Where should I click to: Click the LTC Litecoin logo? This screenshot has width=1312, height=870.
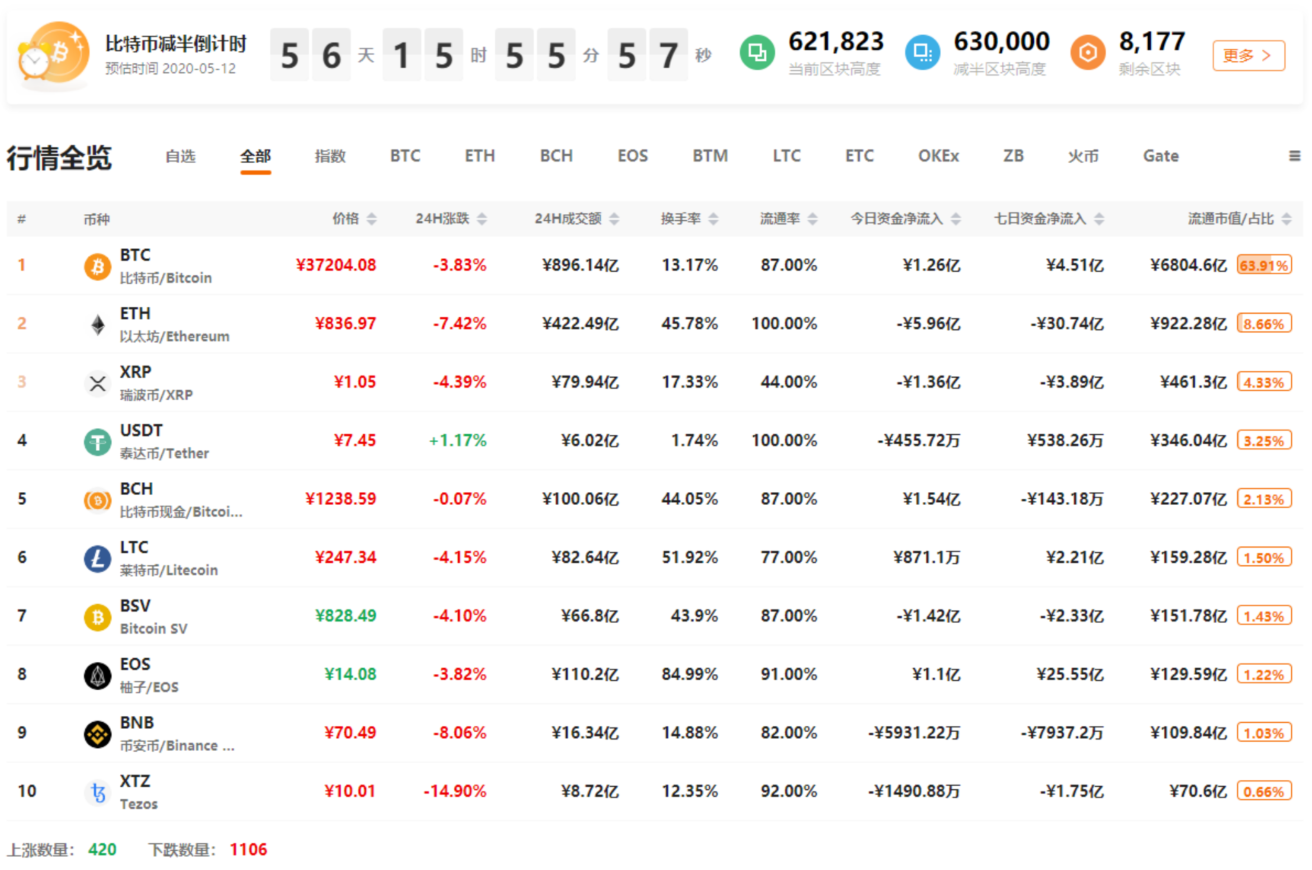click(97, 558)
